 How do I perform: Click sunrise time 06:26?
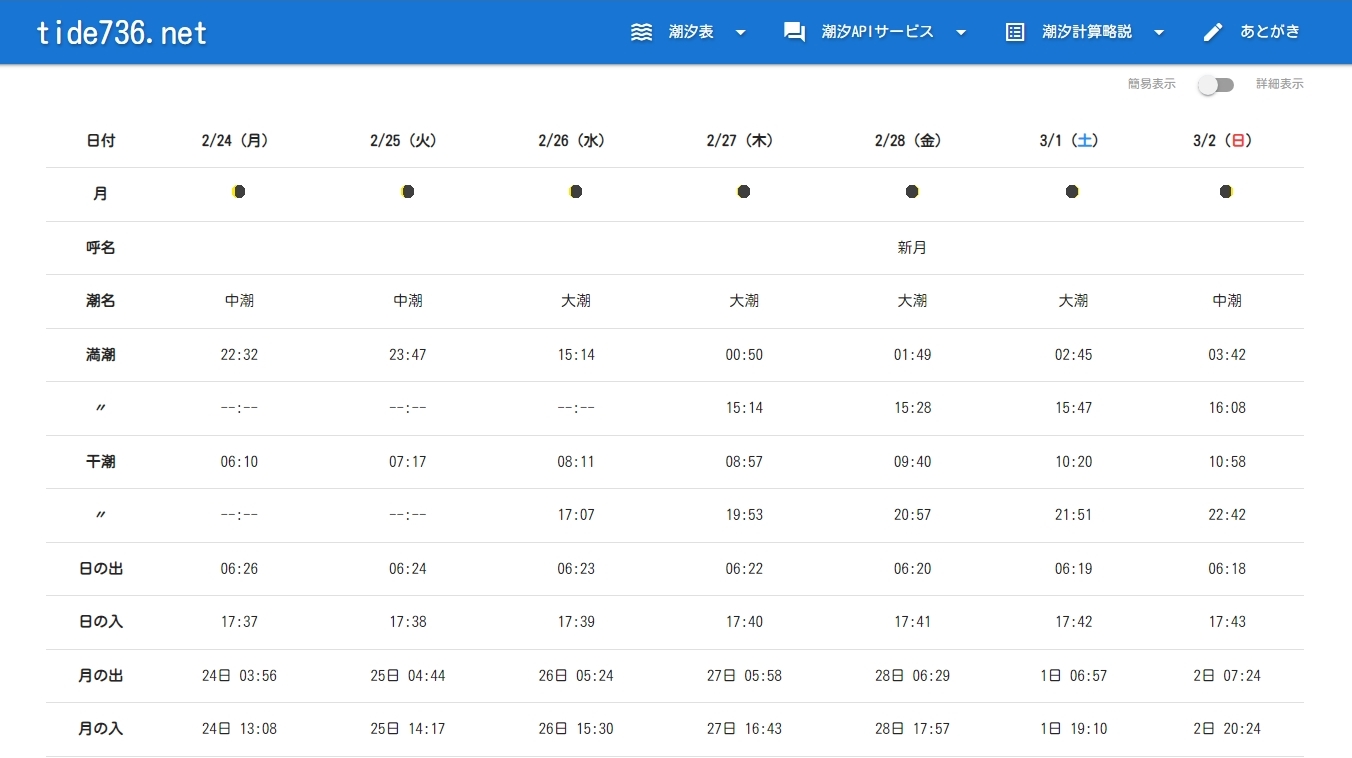(239, 569)
